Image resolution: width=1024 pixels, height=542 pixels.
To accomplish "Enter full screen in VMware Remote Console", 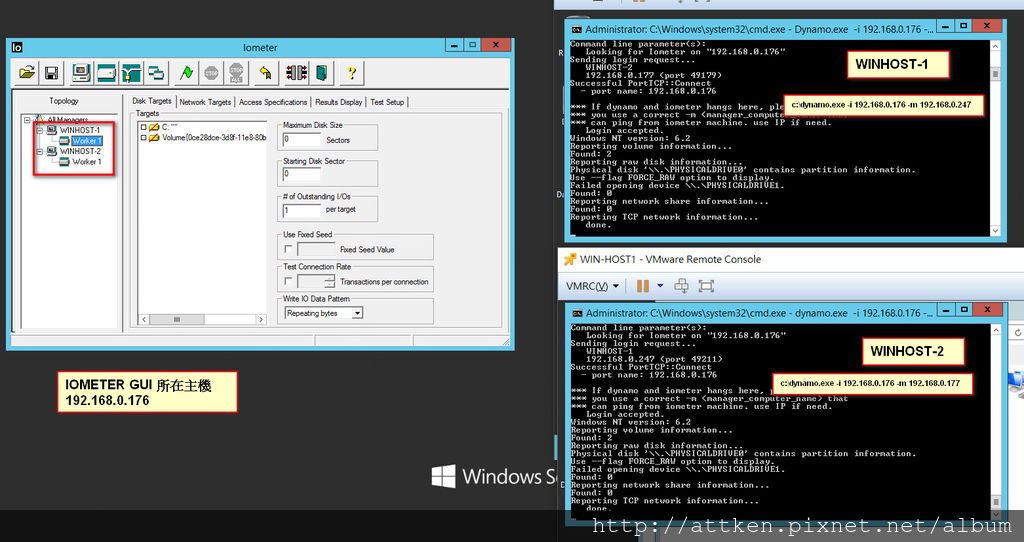I will (x=706, y=286).
